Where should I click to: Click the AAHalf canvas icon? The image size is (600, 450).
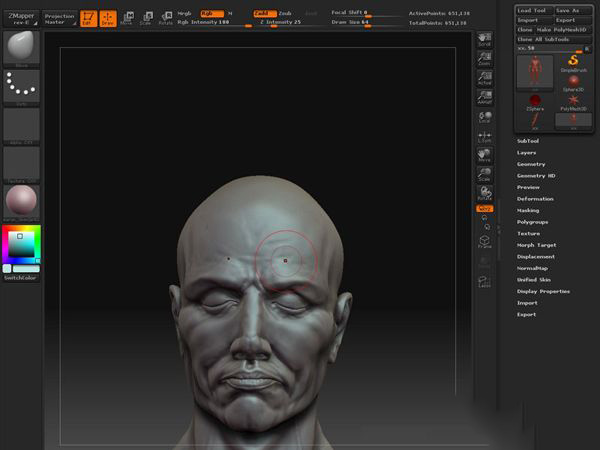484,98
